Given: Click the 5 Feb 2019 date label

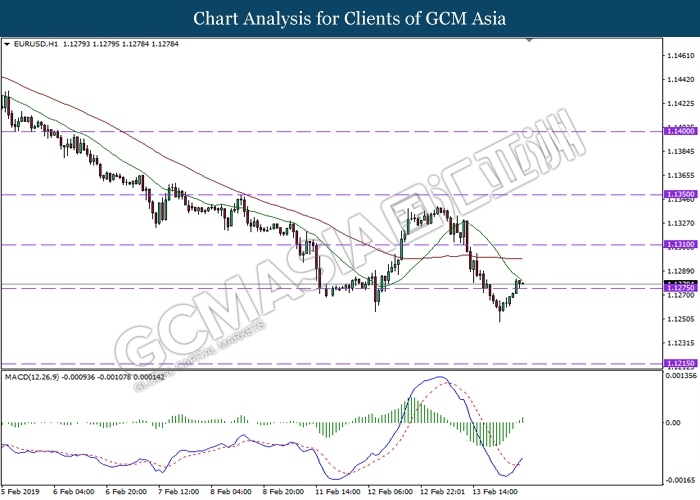Looking at the screenshot, I should coord(20,492).
